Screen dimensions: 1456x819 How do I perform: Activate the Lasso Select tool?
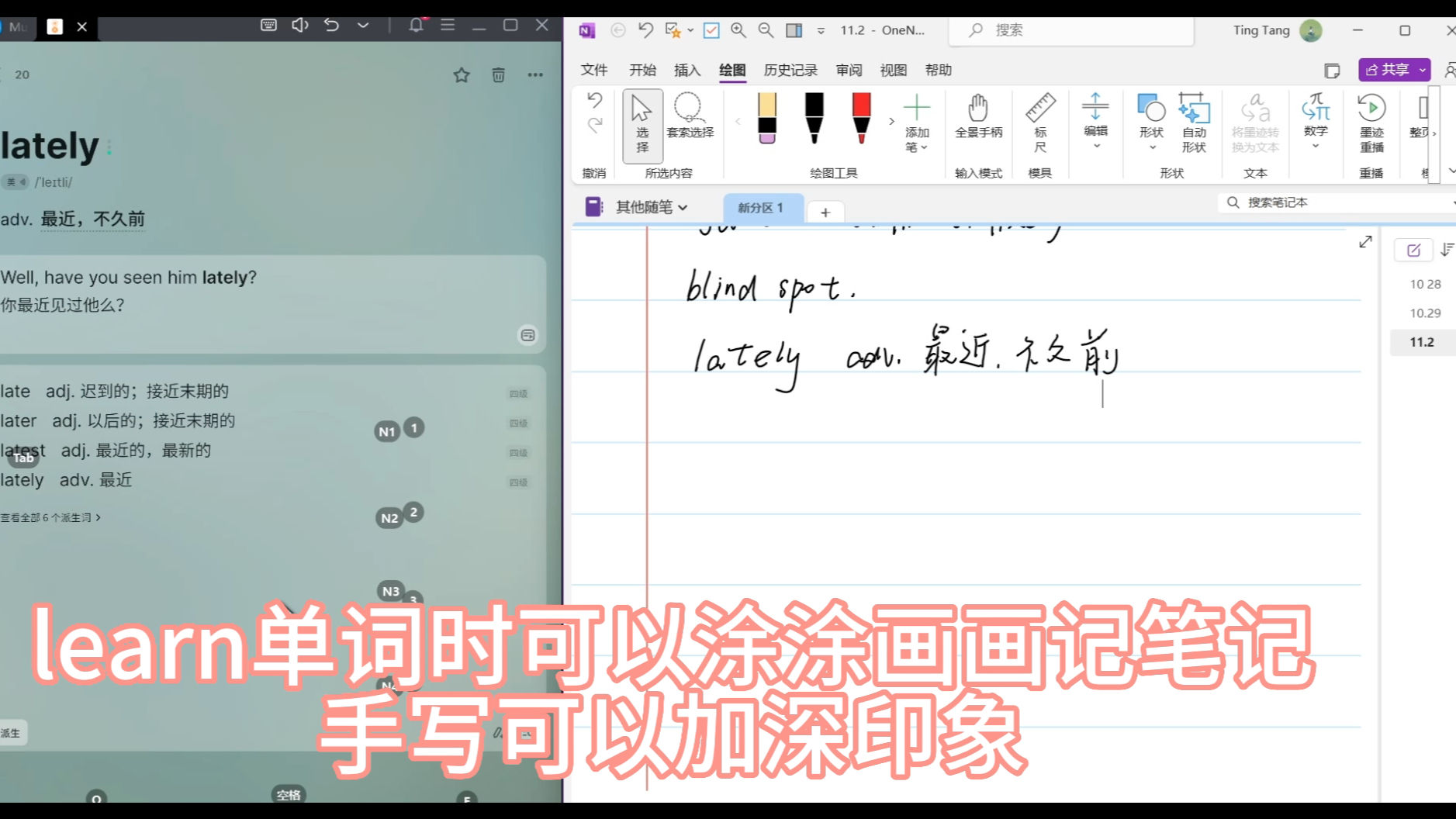[690, 116]
